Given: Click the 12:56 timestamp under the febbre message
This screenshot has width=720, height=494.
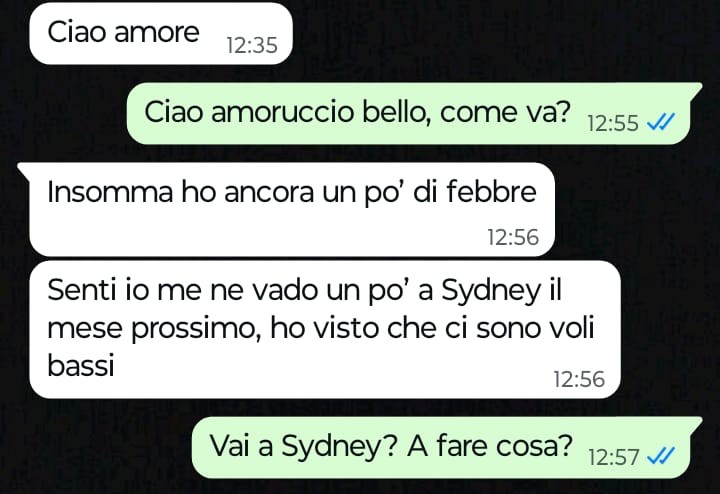Looking at the screenshot, I should 513,237.
